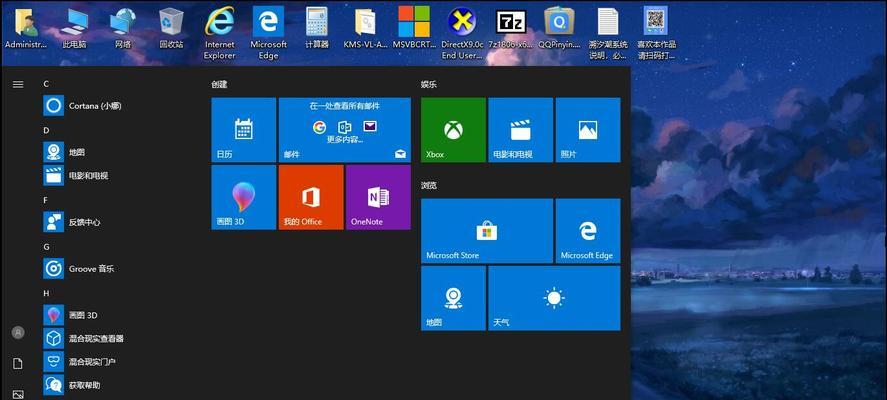The height and width of the screenshot is (400, 887).
Task: Jump to letter H section header
Action: (x=46, y=293)
